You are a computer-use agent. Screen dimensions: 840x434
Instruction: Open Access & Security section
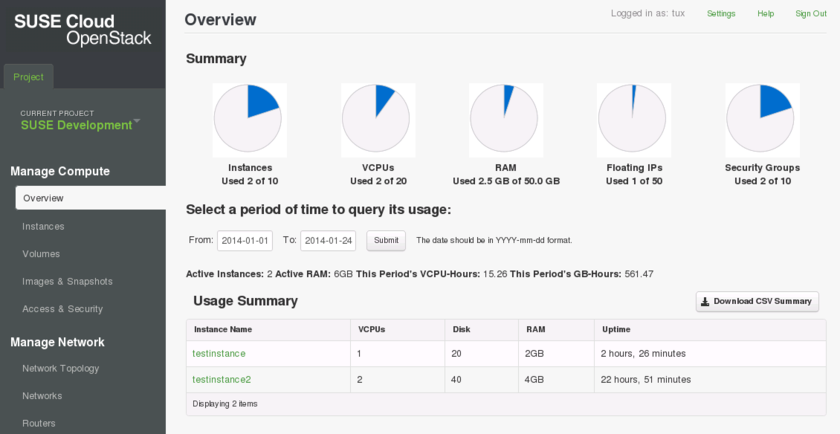62,309
